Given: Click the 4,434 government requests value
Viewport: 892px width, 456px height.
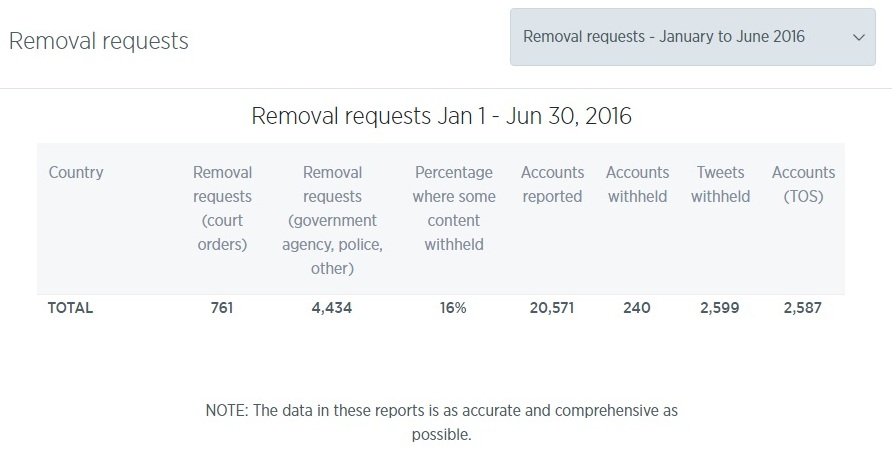Looking at the screenshot, I should coord(332,308).
